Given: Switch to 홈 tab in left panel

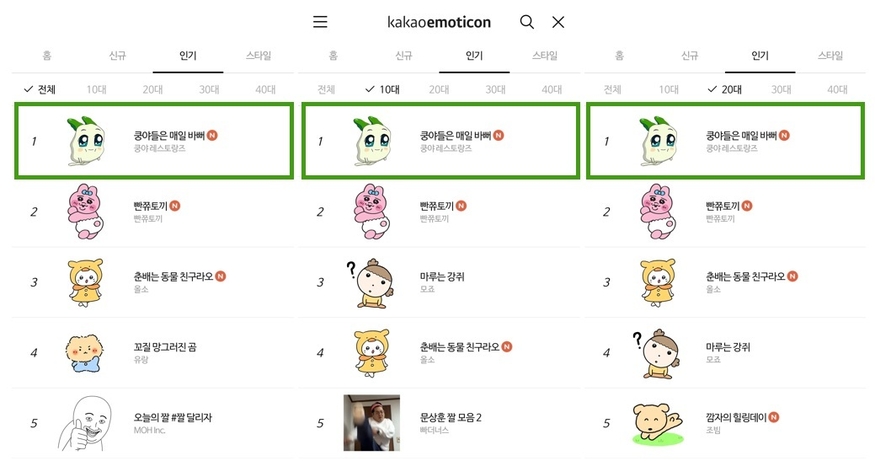Looking at the screenshot, I should pyautogui.click(x=47, y=56).
